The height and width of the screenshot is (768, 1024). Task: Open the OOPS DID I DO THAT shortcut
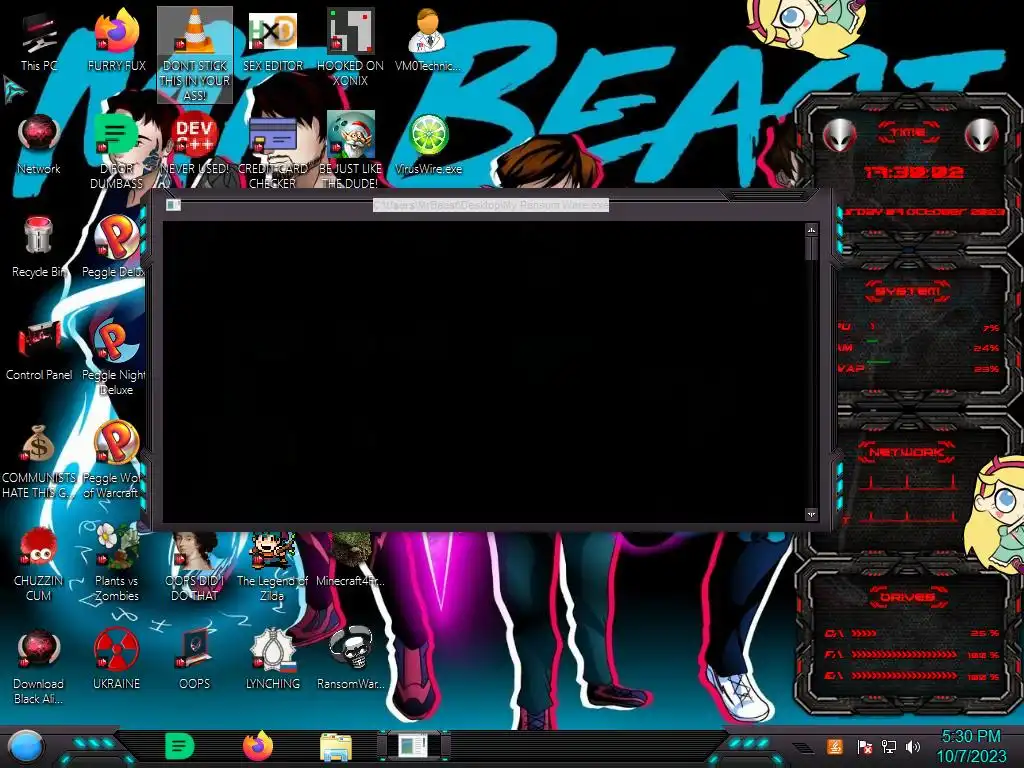tap(195, 567)
